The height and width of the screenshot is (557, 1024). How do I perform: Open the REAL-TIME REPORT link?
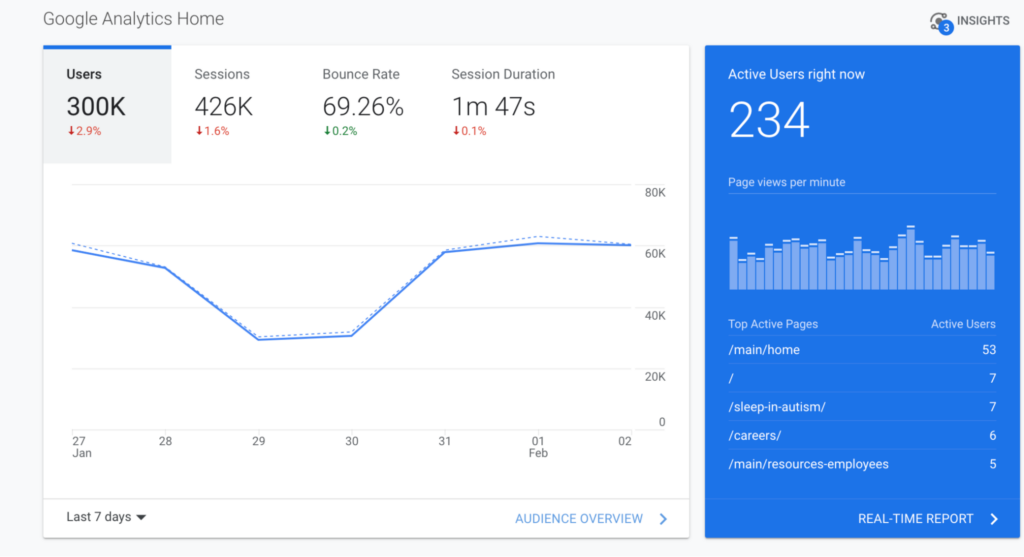point(915,518)
